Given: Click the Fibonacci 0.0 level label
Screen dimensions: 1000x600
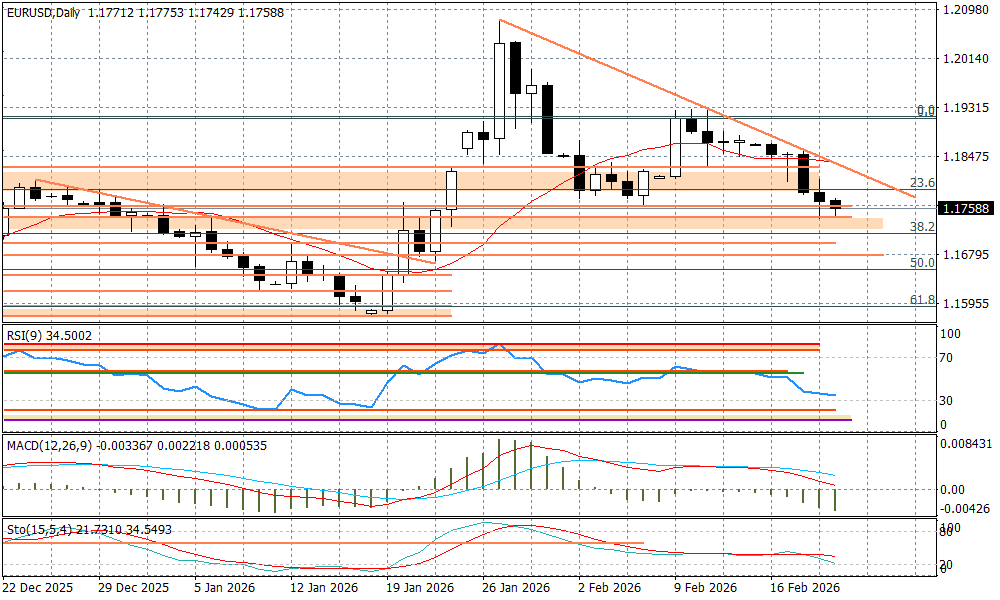Looking at the screenshot, I should point(926,111).
